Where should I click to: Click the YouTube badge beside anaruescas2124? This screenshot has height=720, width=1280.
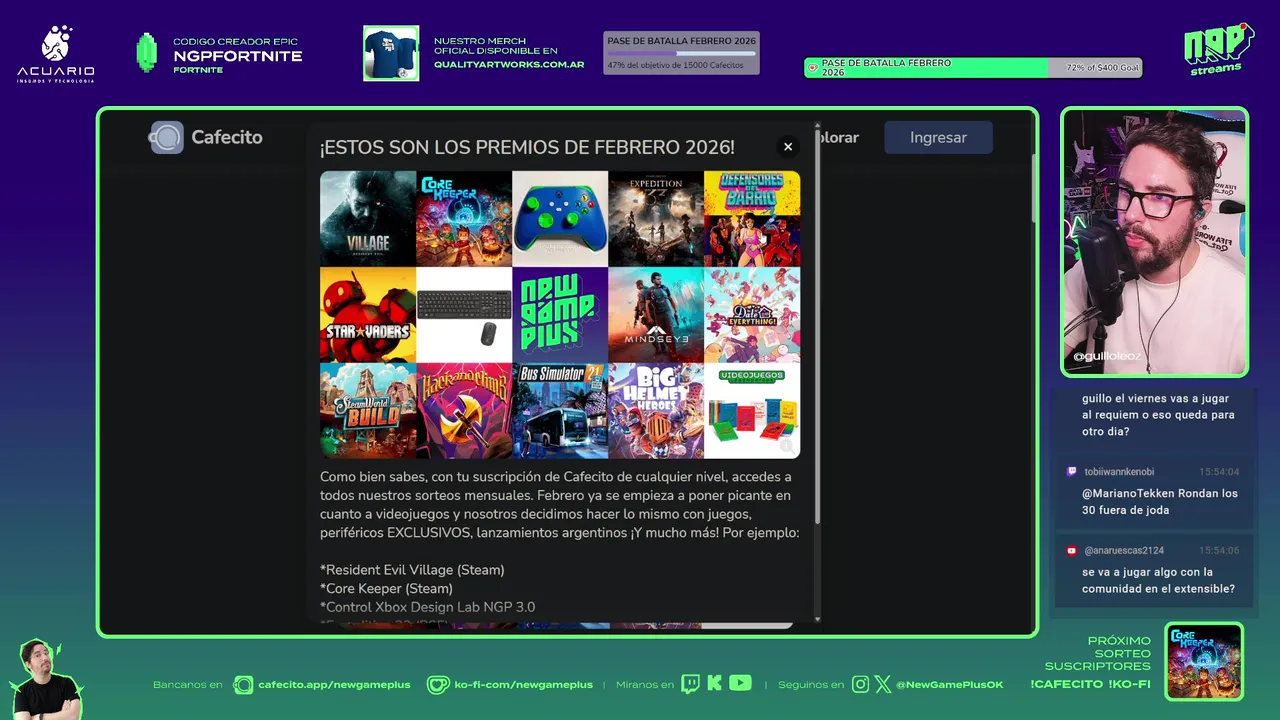click(x=1072, y=551)
